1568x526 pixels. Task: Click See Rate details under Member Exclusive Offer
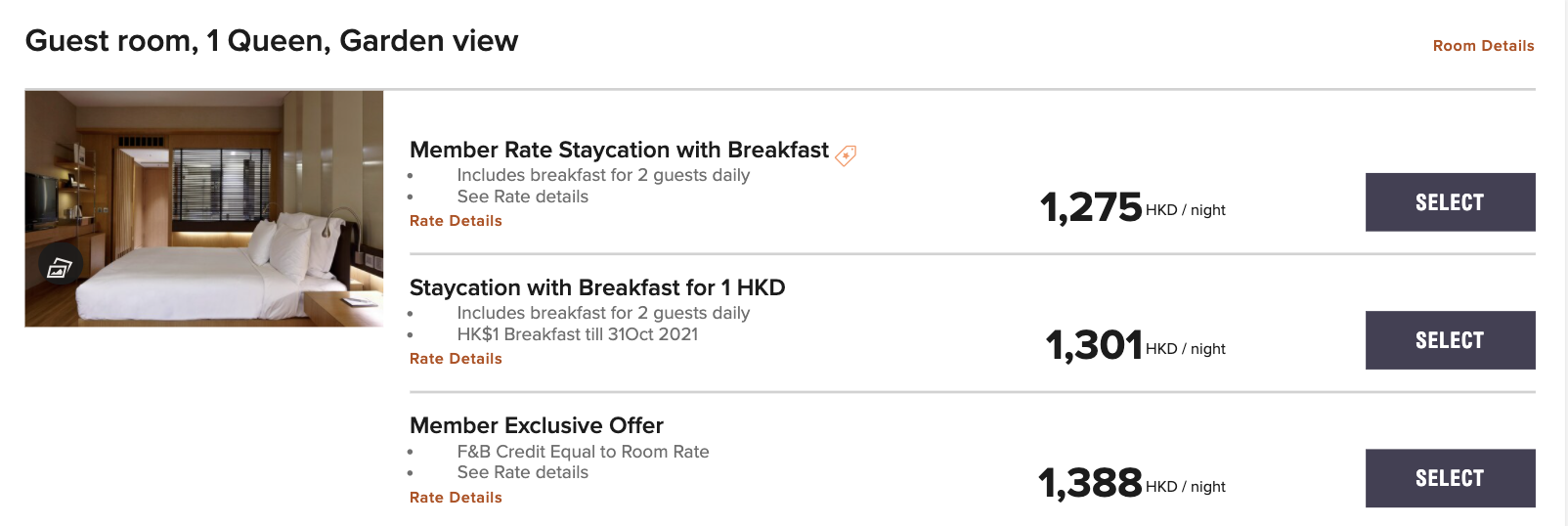pos(523,472)
